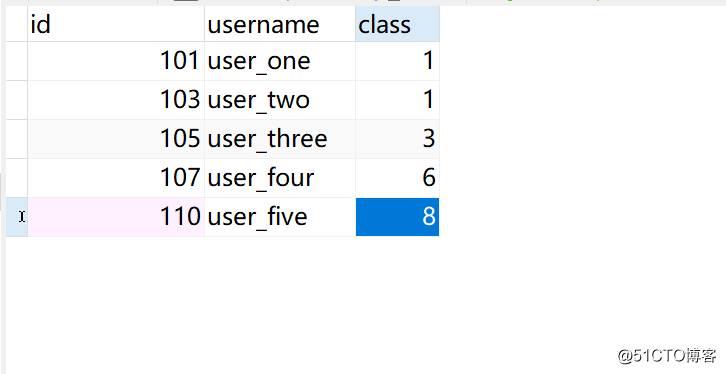Viewport: 726px width, 374px height.
Task: Select class cell with value 3
Action: pyautogui.click(x=397, y=139)
